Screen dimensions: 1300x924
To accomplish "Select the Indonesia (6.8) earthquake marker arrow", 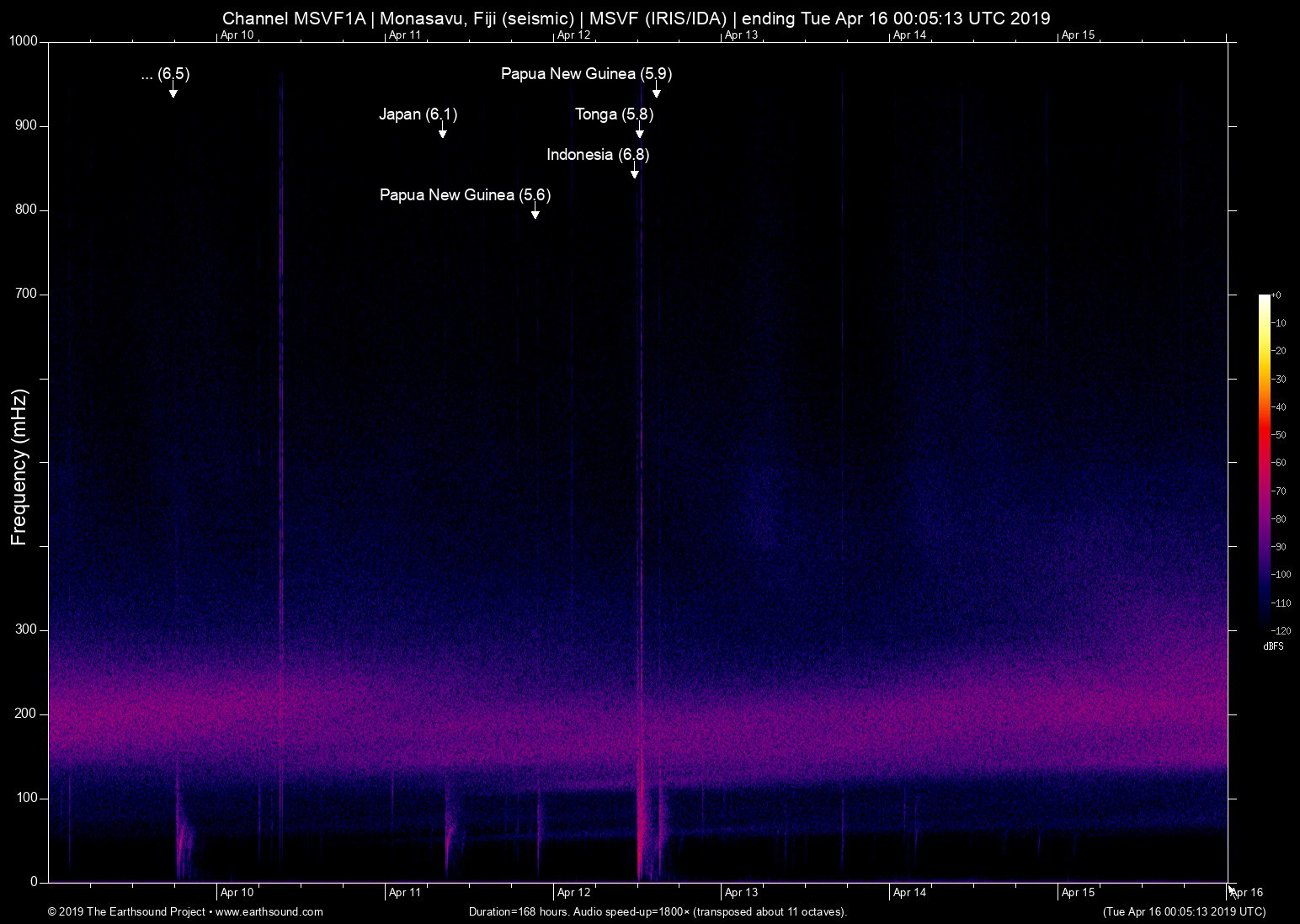I will coord(635,171).
